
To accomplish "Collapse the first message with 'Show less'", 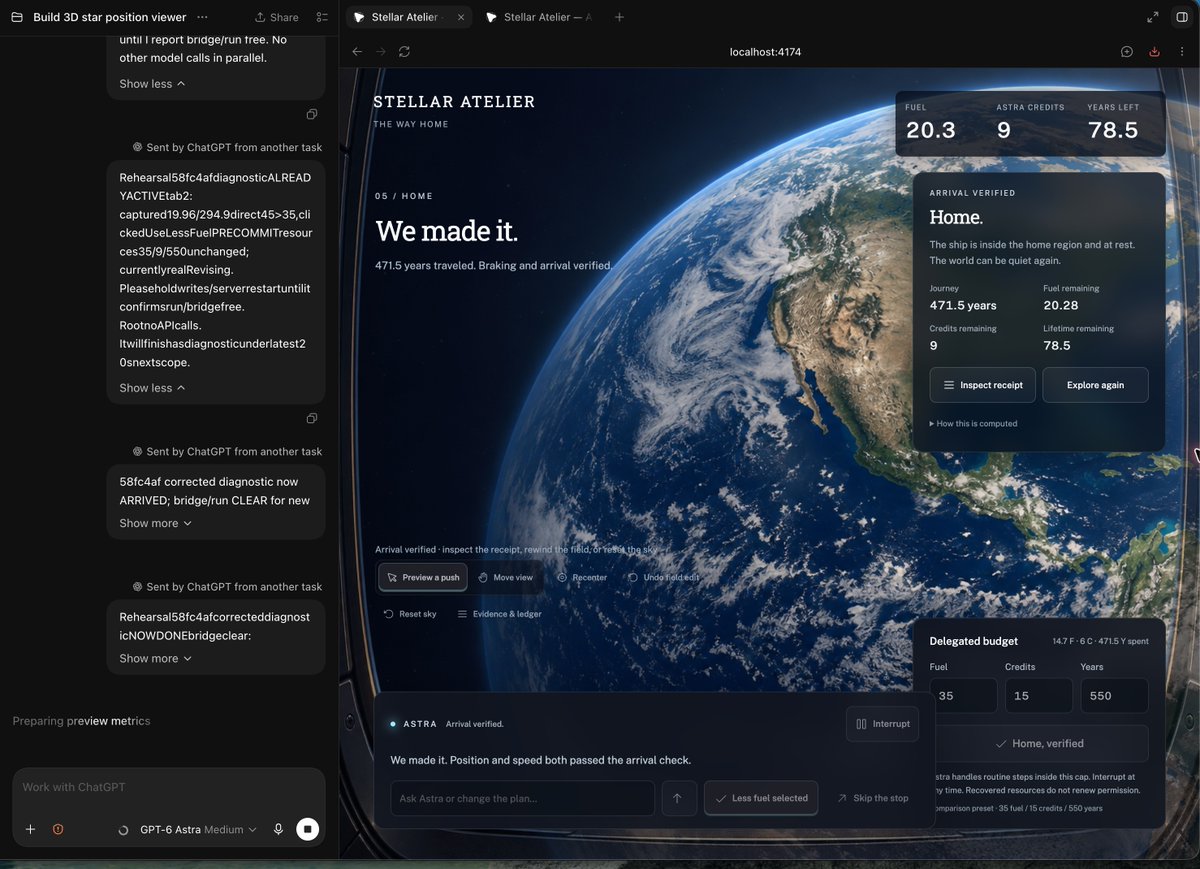I will (152, 84).
